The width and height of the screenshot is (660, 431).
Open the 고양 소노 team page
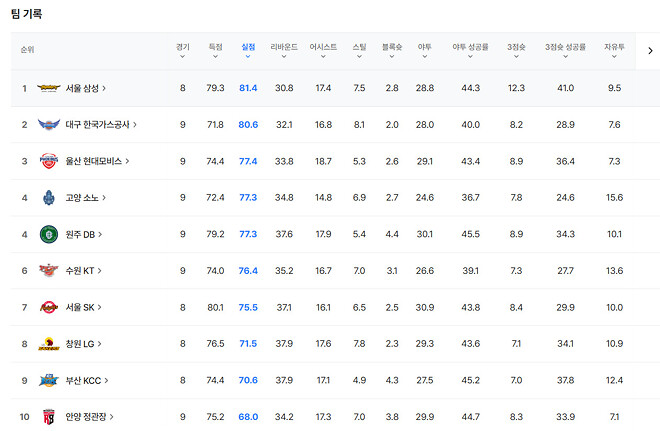[x=85, y=198]
